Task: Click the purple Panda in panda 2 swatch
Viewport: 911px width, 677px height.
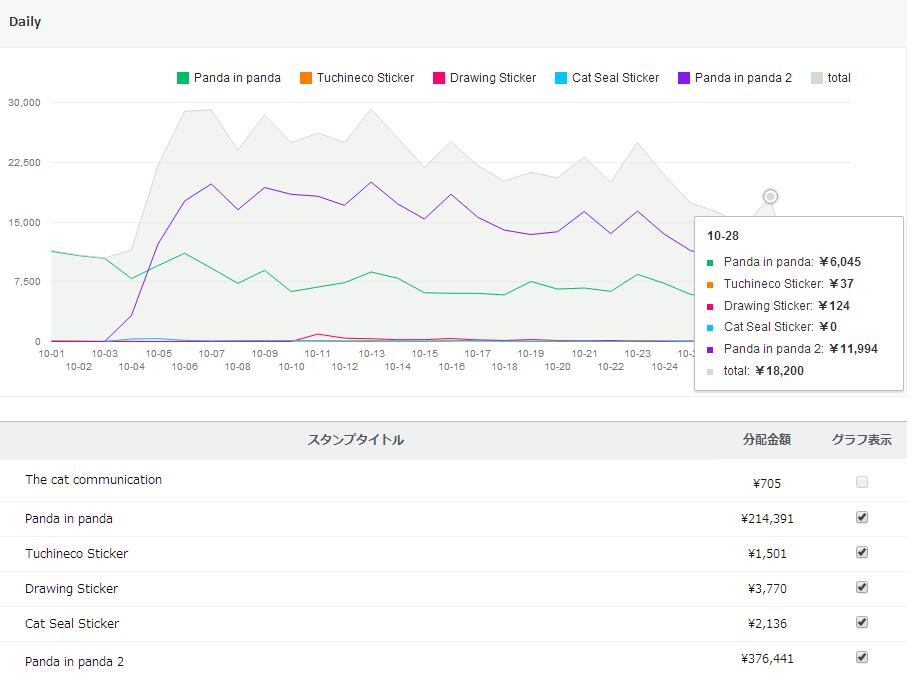Action: (684, 78)
